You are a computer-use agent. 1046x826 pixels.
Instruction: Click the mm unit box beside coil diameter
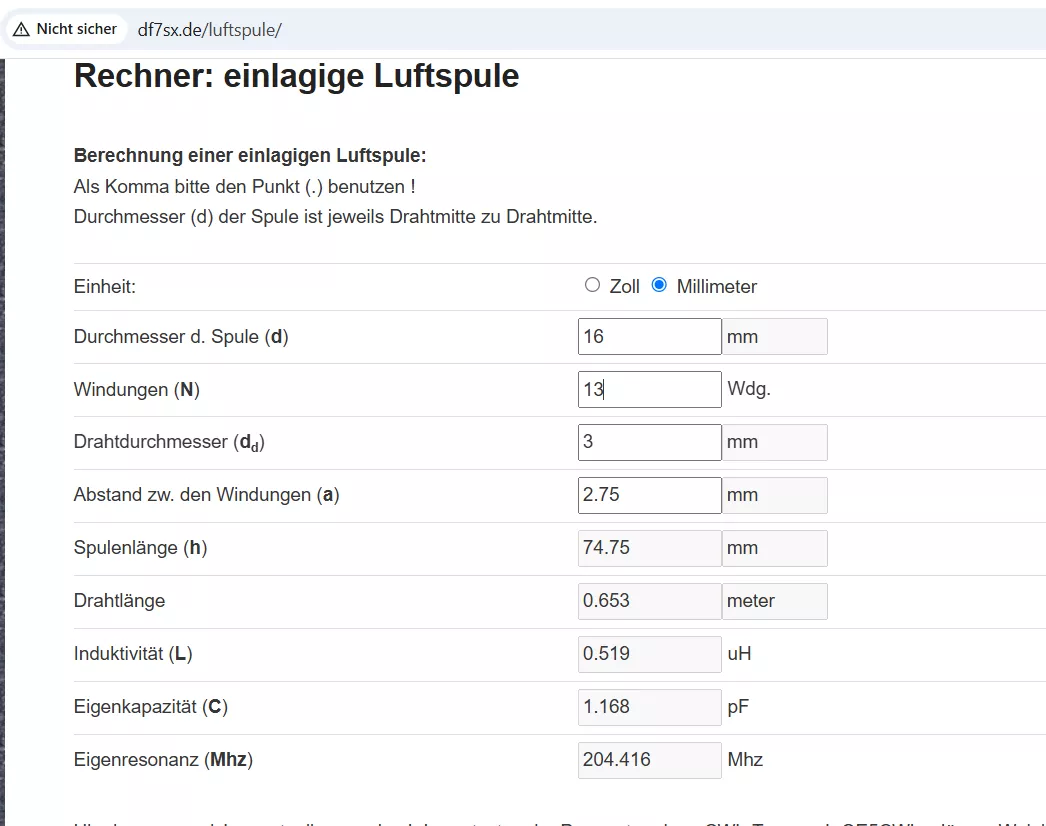(x=775, y=337)
